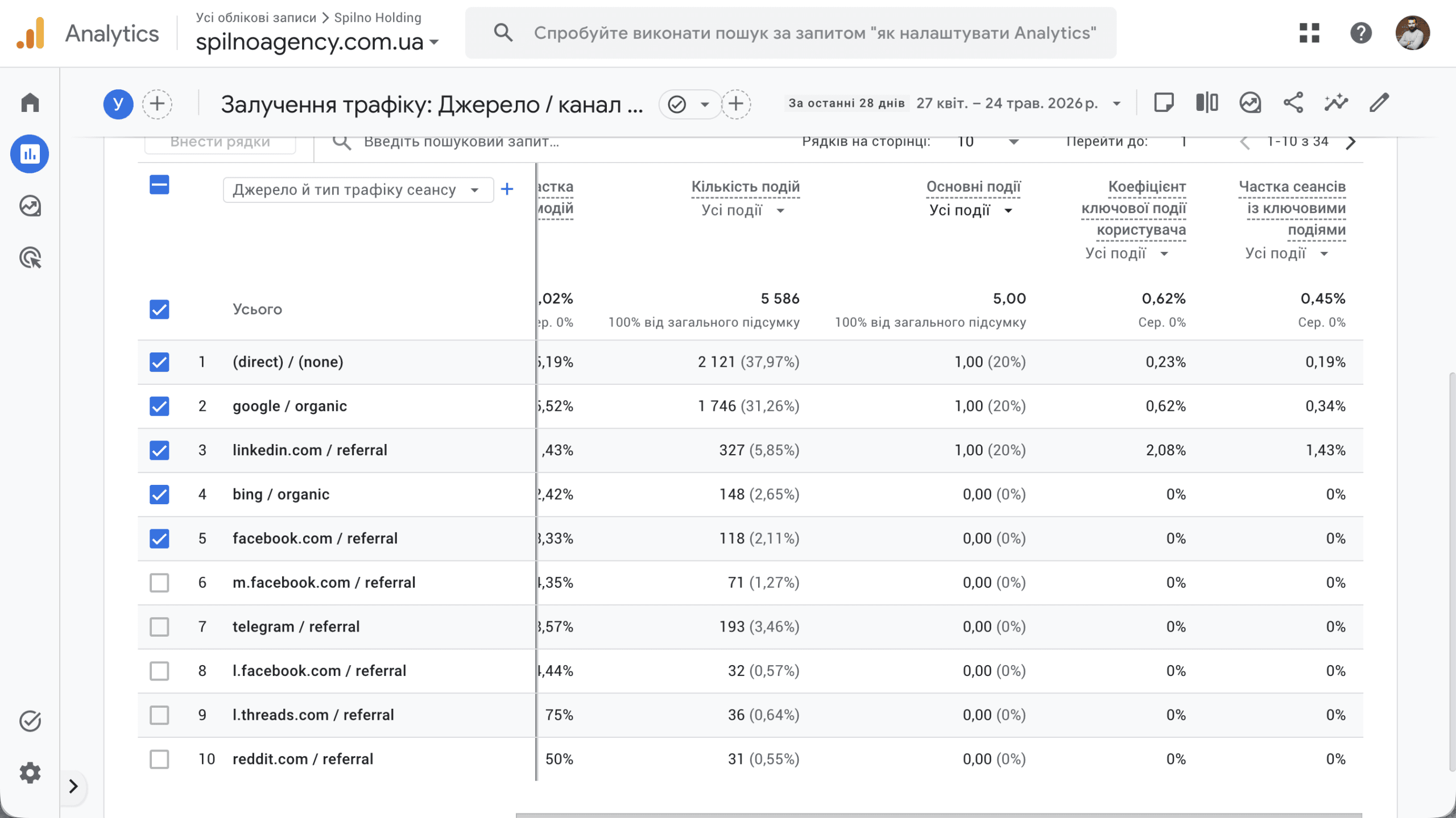
Task: Select the "У" all users segment chip
Action: [x=118, y=104]
